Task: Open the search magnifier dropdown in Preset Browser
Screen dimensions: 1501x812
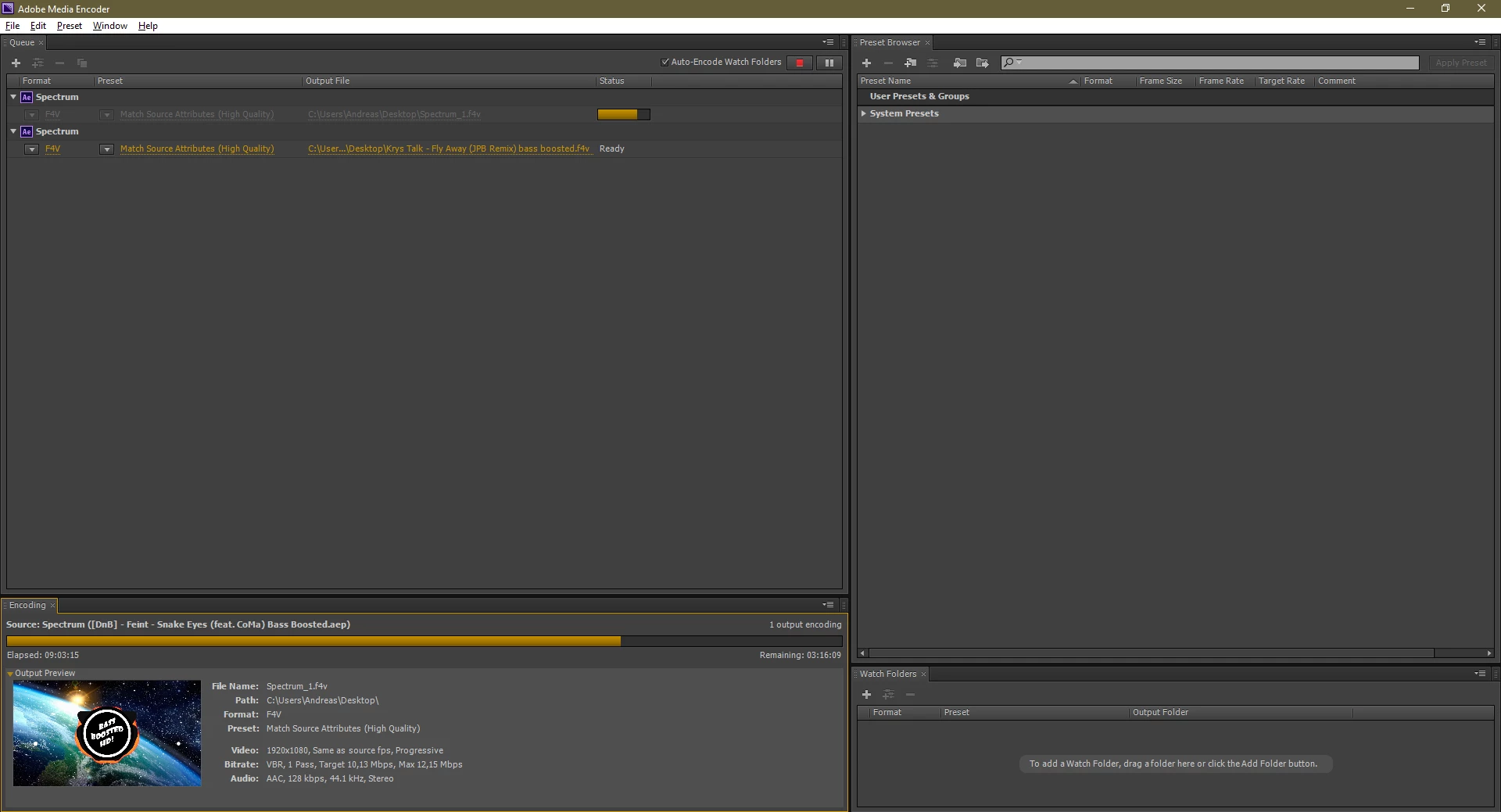Action: pyautogui.click(x=1012, y=63)
